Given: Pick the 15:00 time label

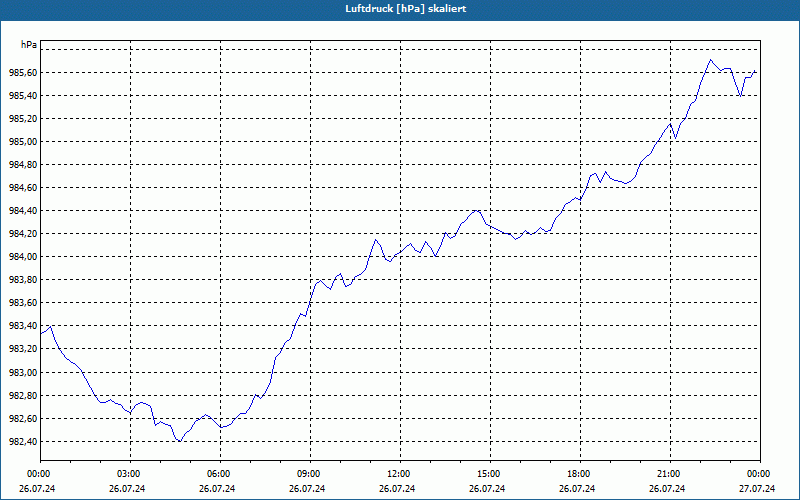Looking at the screenshot, I should (x=490, y=474).
